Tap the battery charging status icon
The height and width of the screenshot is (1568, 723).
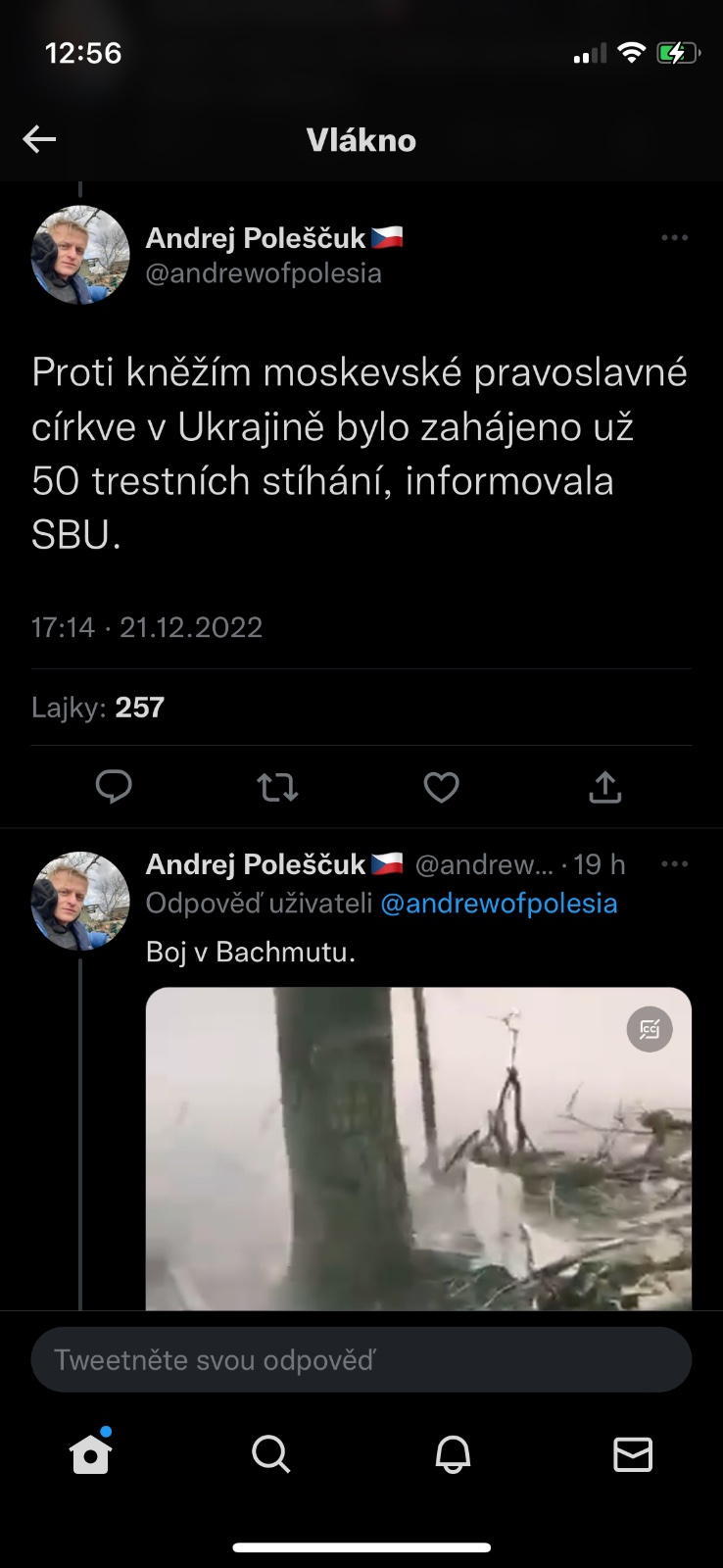pyautogui.click(x=678, y=53)
